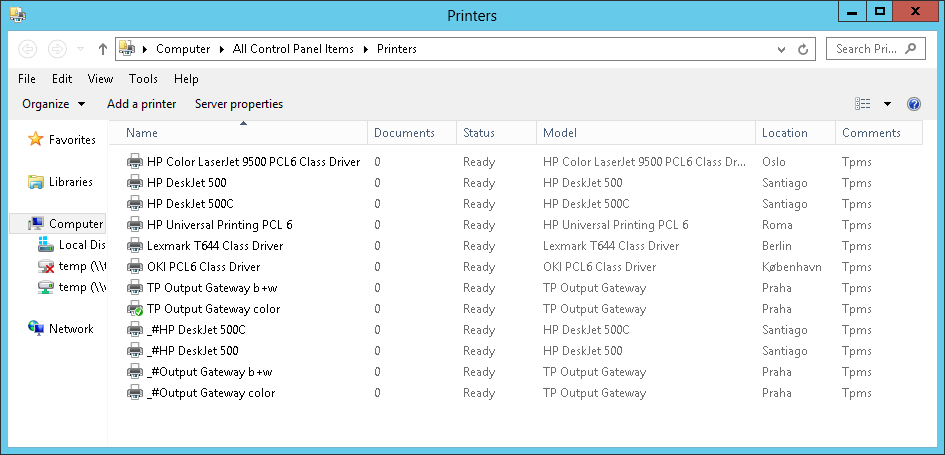Open the Tools menu
Screen dimensions: 945x455
(143, 79)
